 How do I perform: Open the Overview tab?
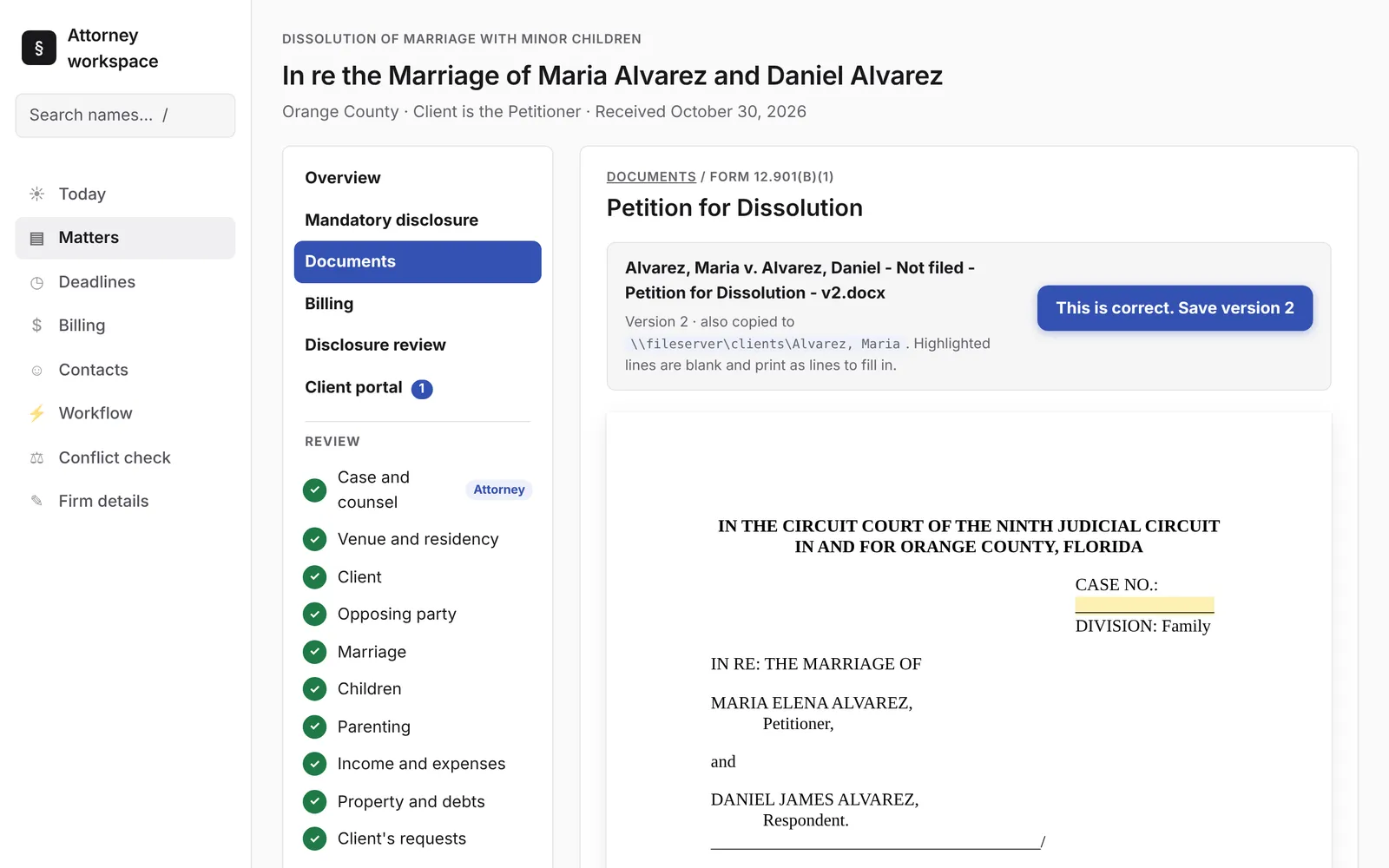pos(418,178)
